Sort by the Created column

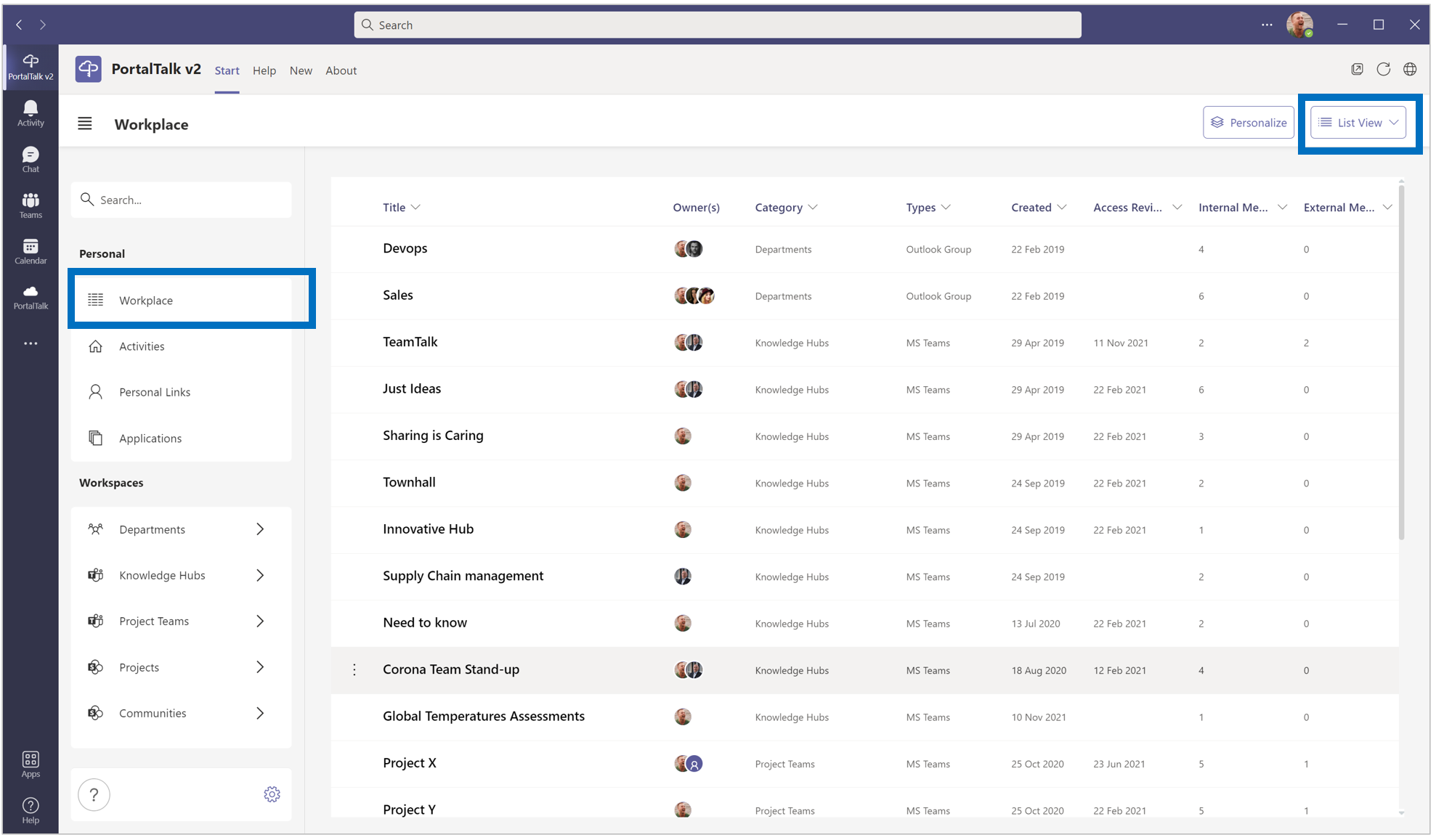(1039, 208)
